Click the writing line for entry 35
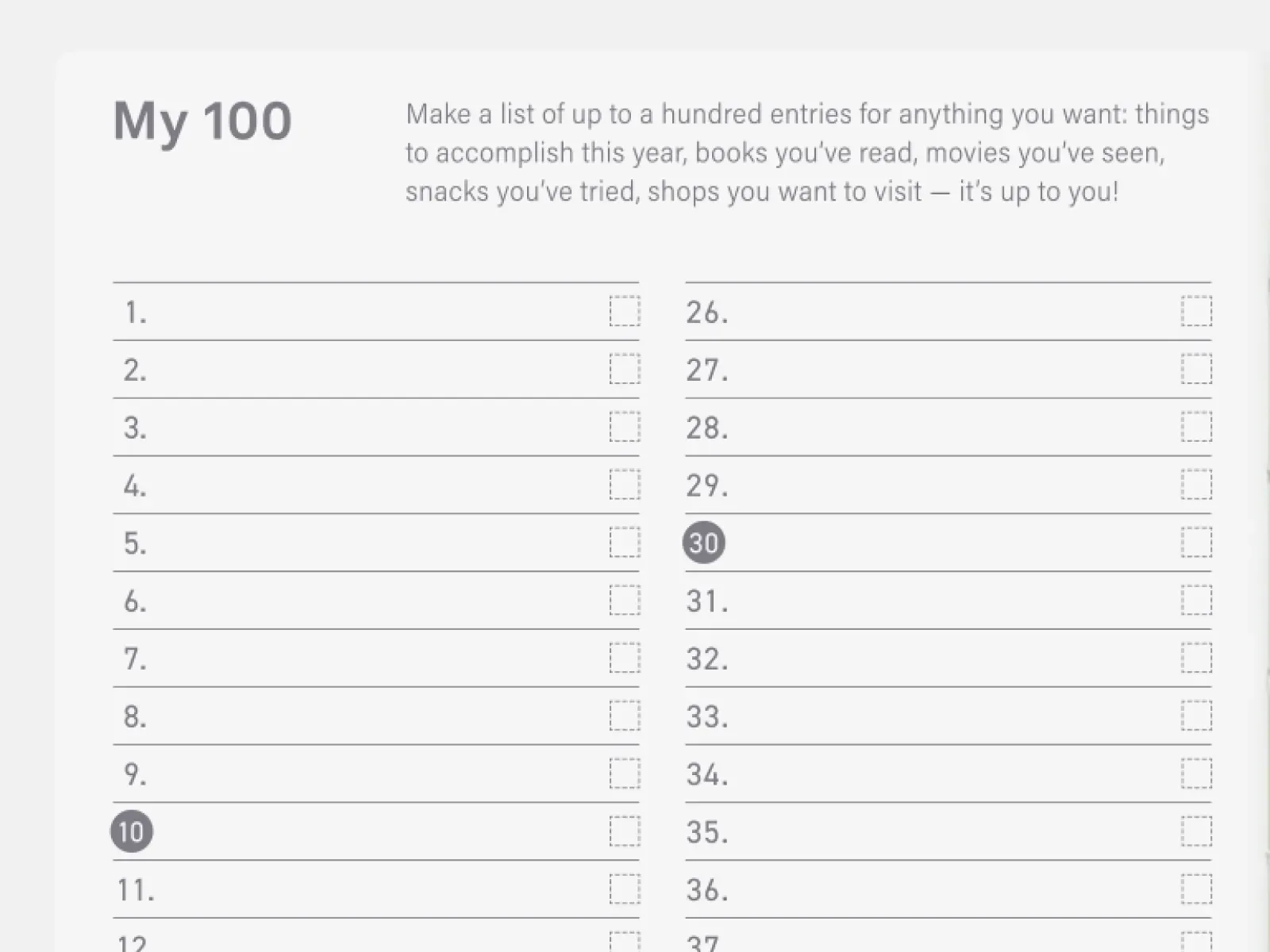Image resolution: width=1270 pixels, height=952 pixels. (949, 831)
